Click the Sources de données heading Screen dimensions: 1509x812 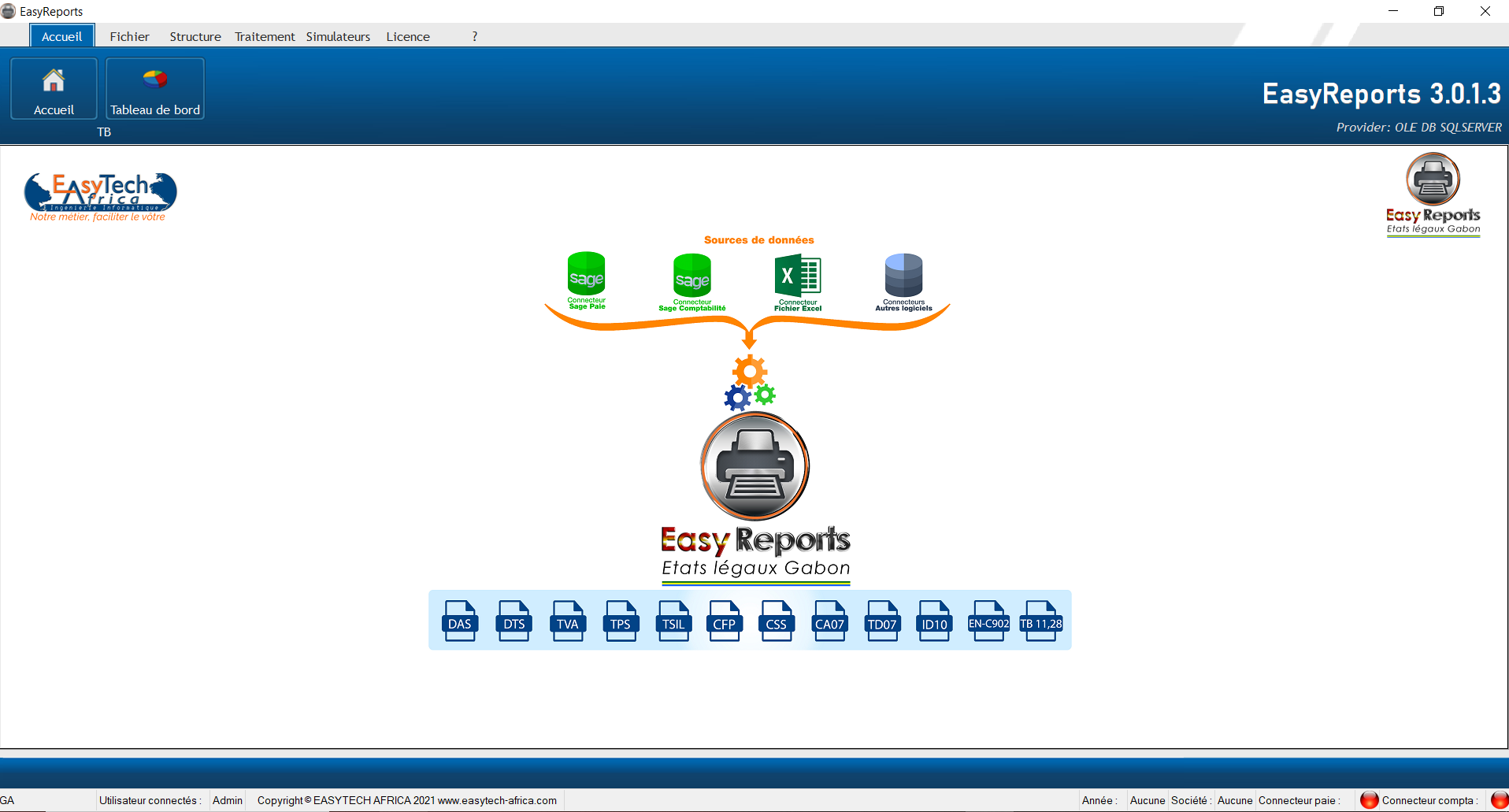(x=759, y=240)
